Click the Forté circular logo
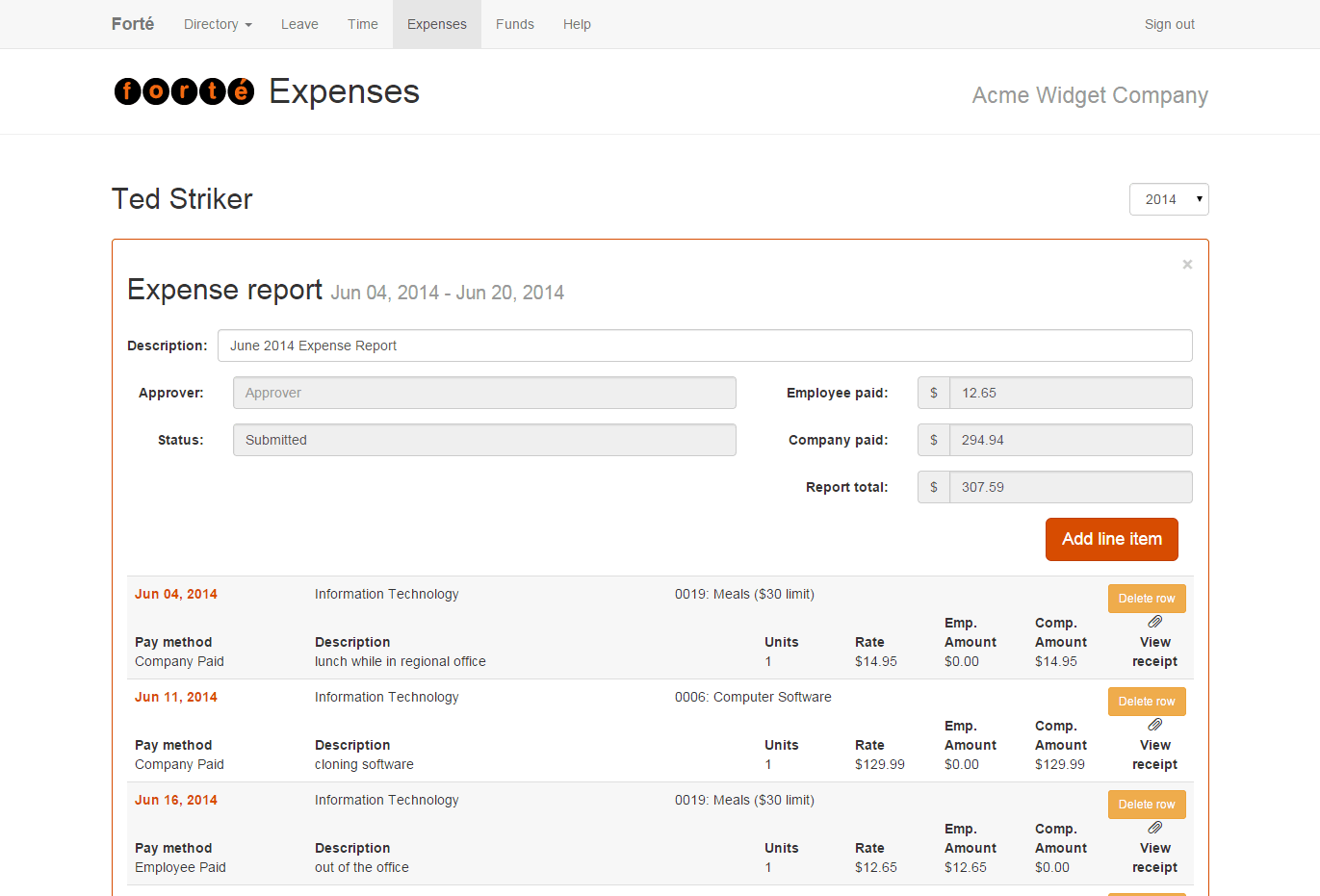The height and width of the screenshot is (896, 1320). pos(184,91)
